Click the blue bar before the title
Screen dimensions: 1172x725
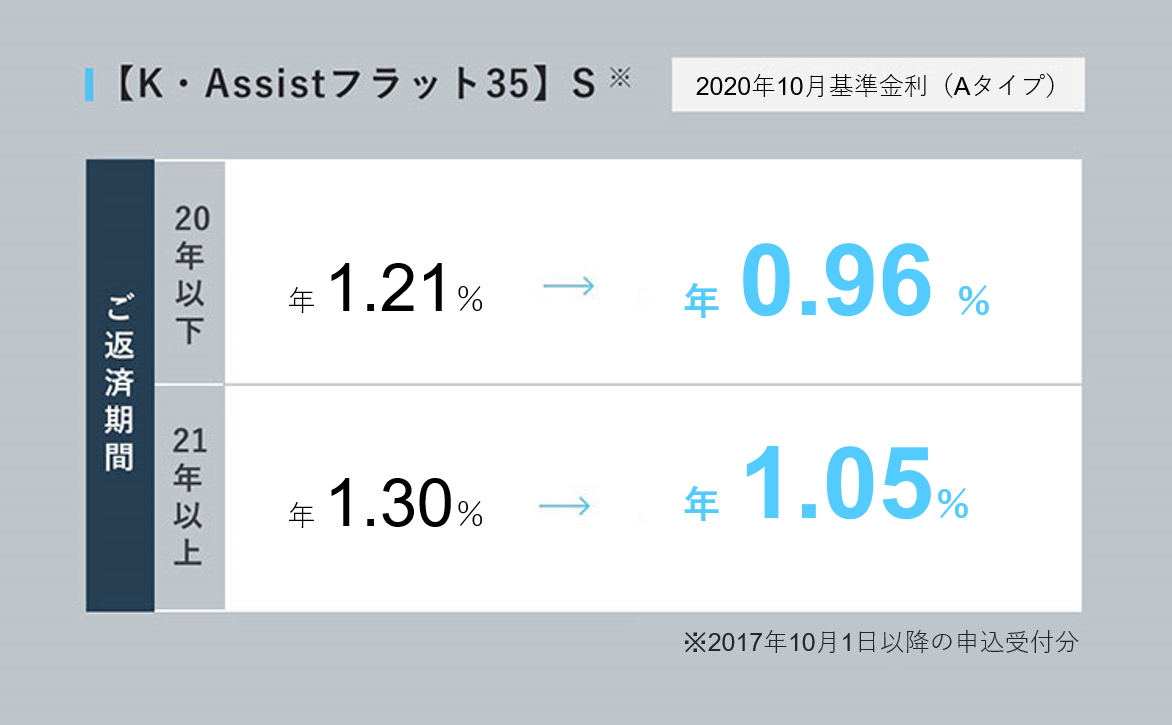coord(90,84)
